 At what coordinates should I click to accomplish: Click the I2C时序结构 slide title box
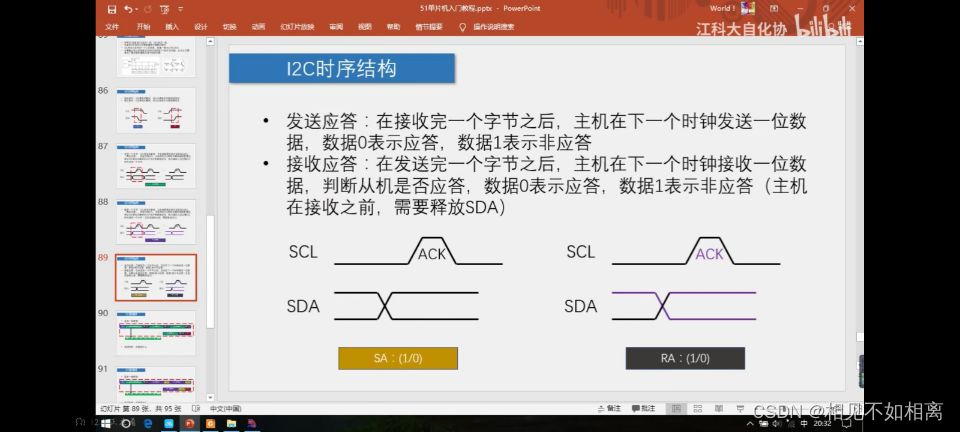[342, 68]
